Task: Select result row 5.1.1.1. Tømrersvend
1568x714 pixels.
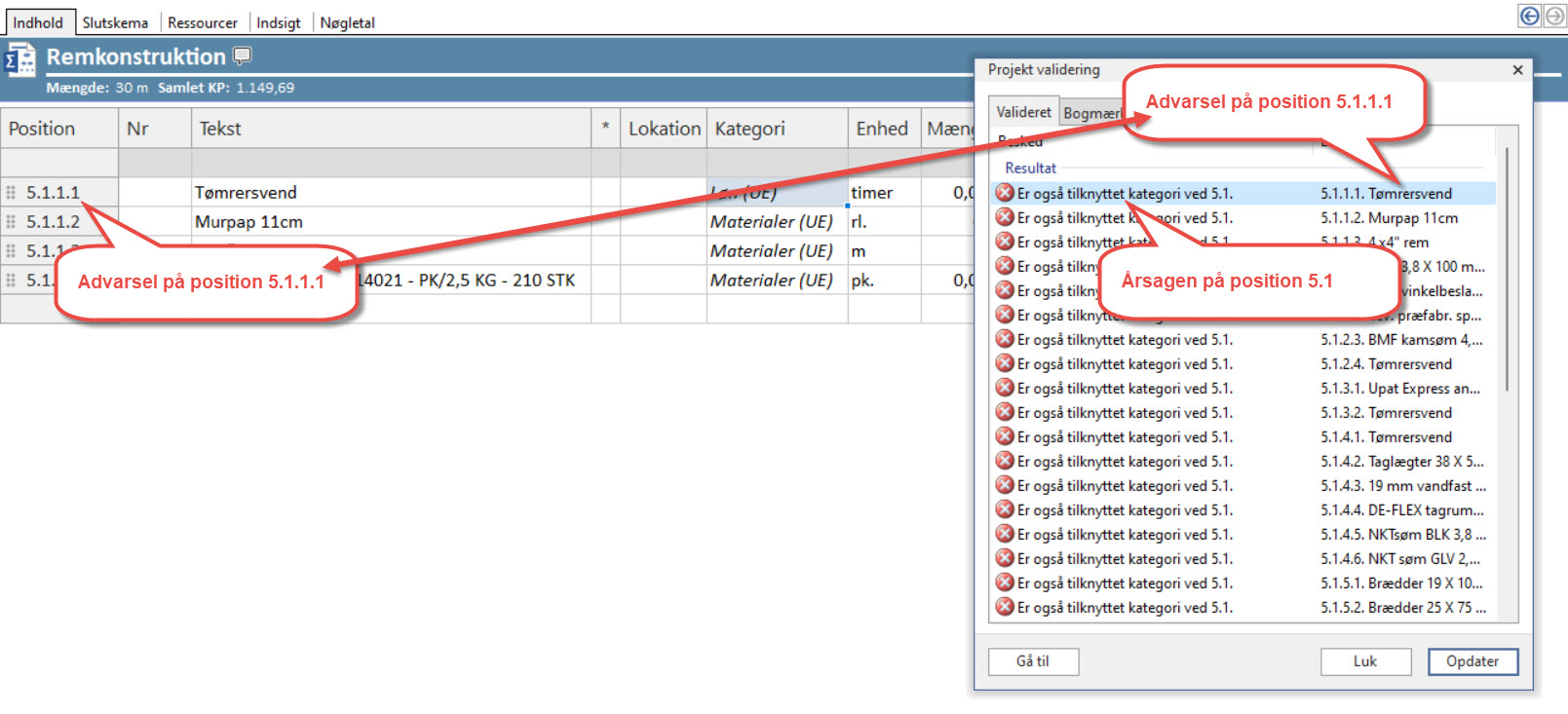Action: pos(1243,193)
